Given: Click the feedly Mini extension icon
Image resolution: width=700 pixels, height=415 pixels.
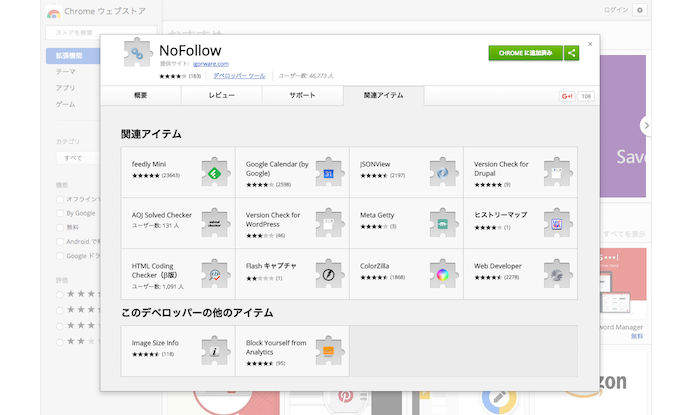Looking at the screenshot, I should (215, 172).
